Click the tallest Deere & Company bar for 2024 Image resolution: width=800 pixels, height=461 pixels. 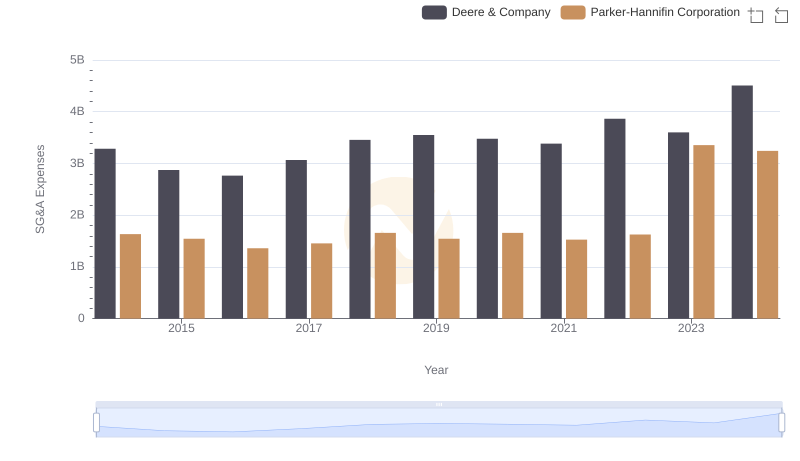click(x=742, y=202)
